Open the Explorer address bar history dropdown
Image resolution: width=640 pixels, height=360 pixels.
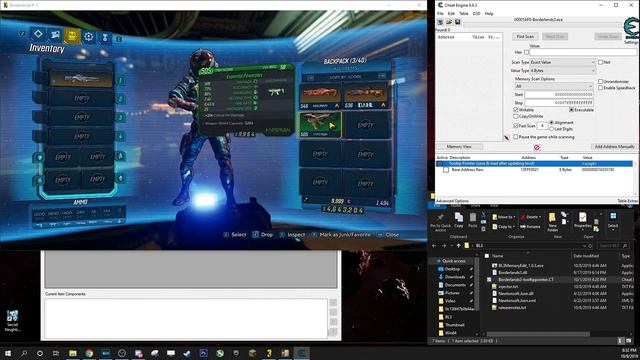[x=584, y=246]
